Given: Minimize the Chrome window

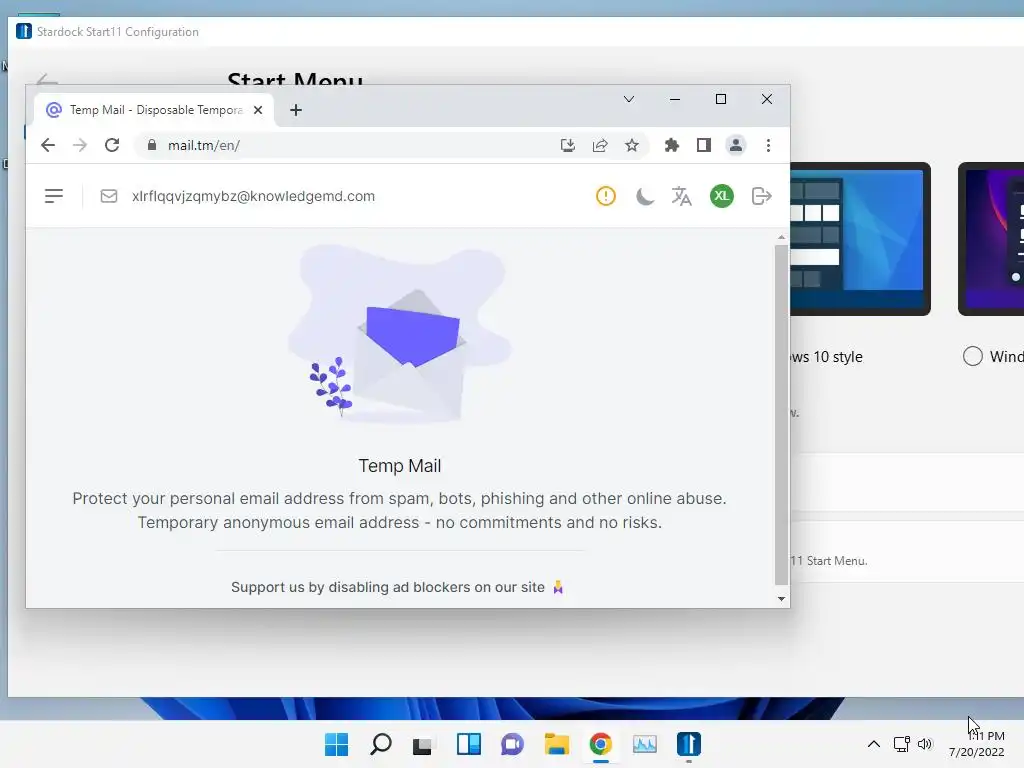Looking at the screenshot, I should (675, 99).
